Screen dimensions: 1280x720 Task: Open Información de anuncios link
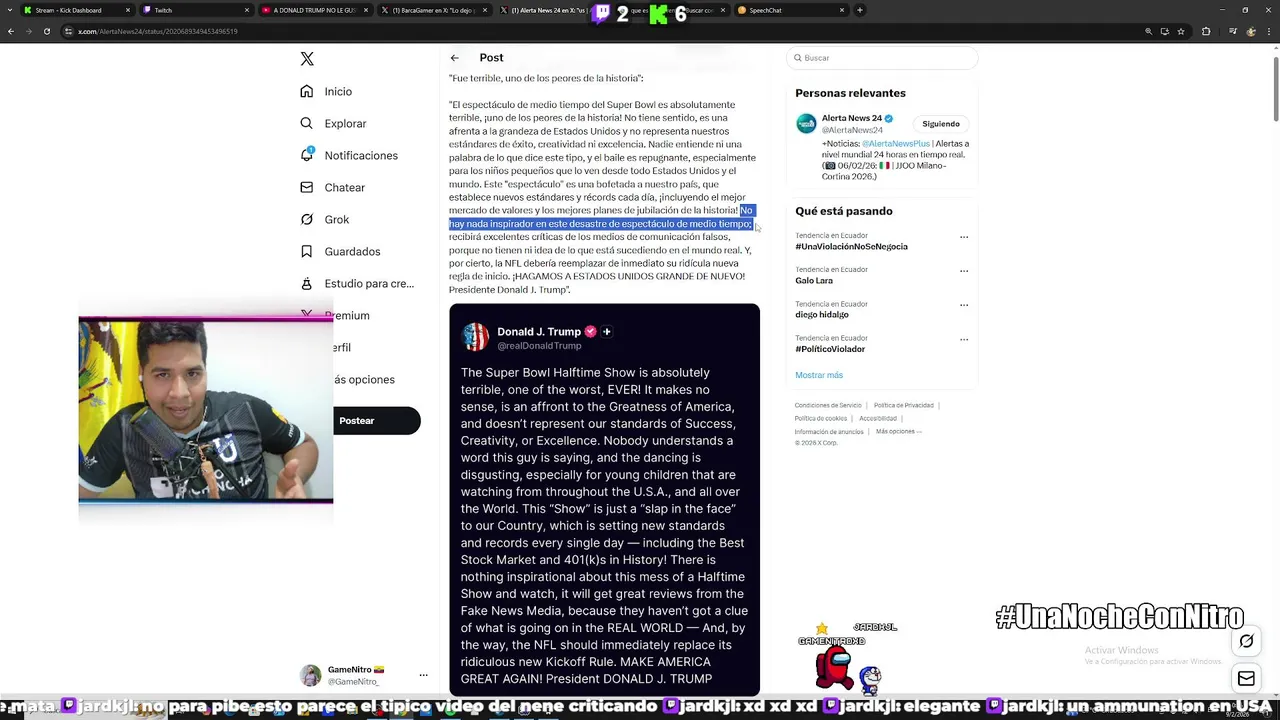[x=829, y=431]
